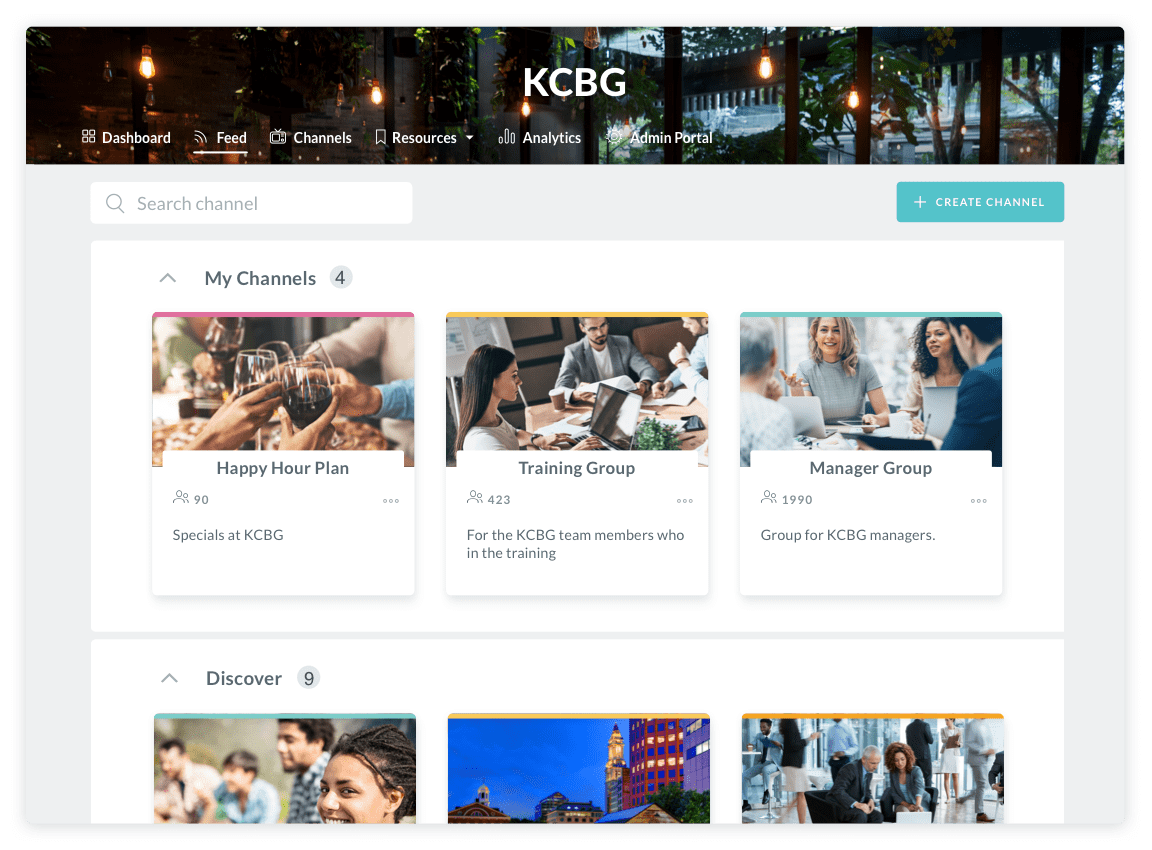Switch to the Channels tab

coord(311,137)
